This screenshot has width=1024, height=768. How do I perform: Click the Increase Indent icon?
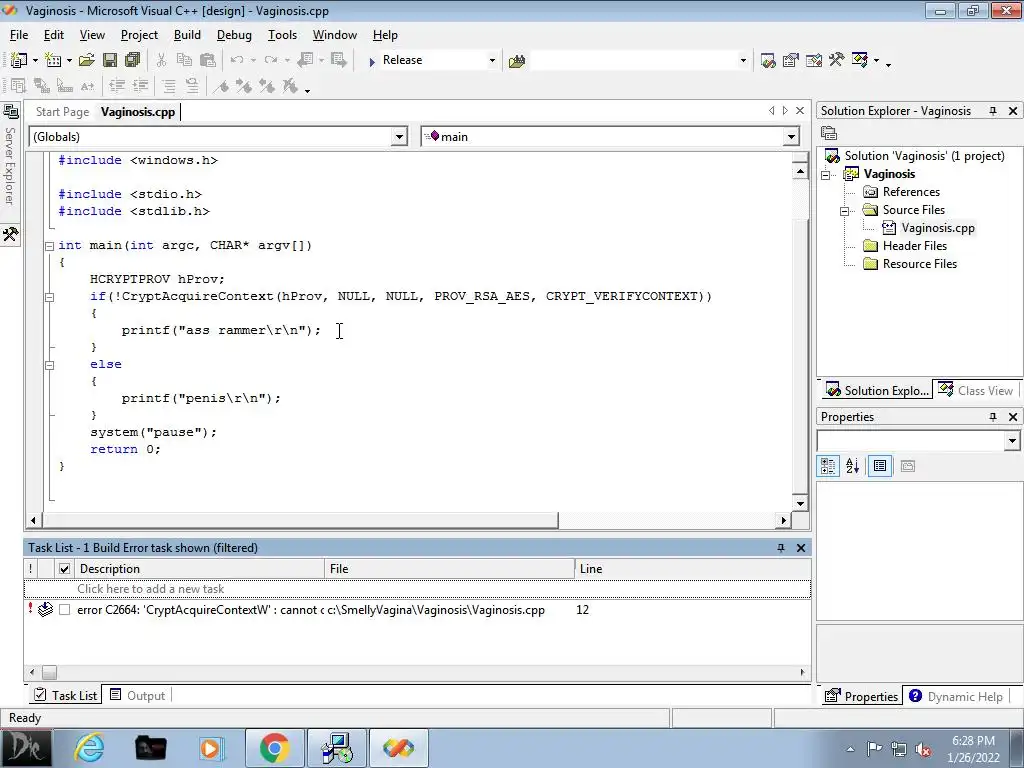coord(140,86)
